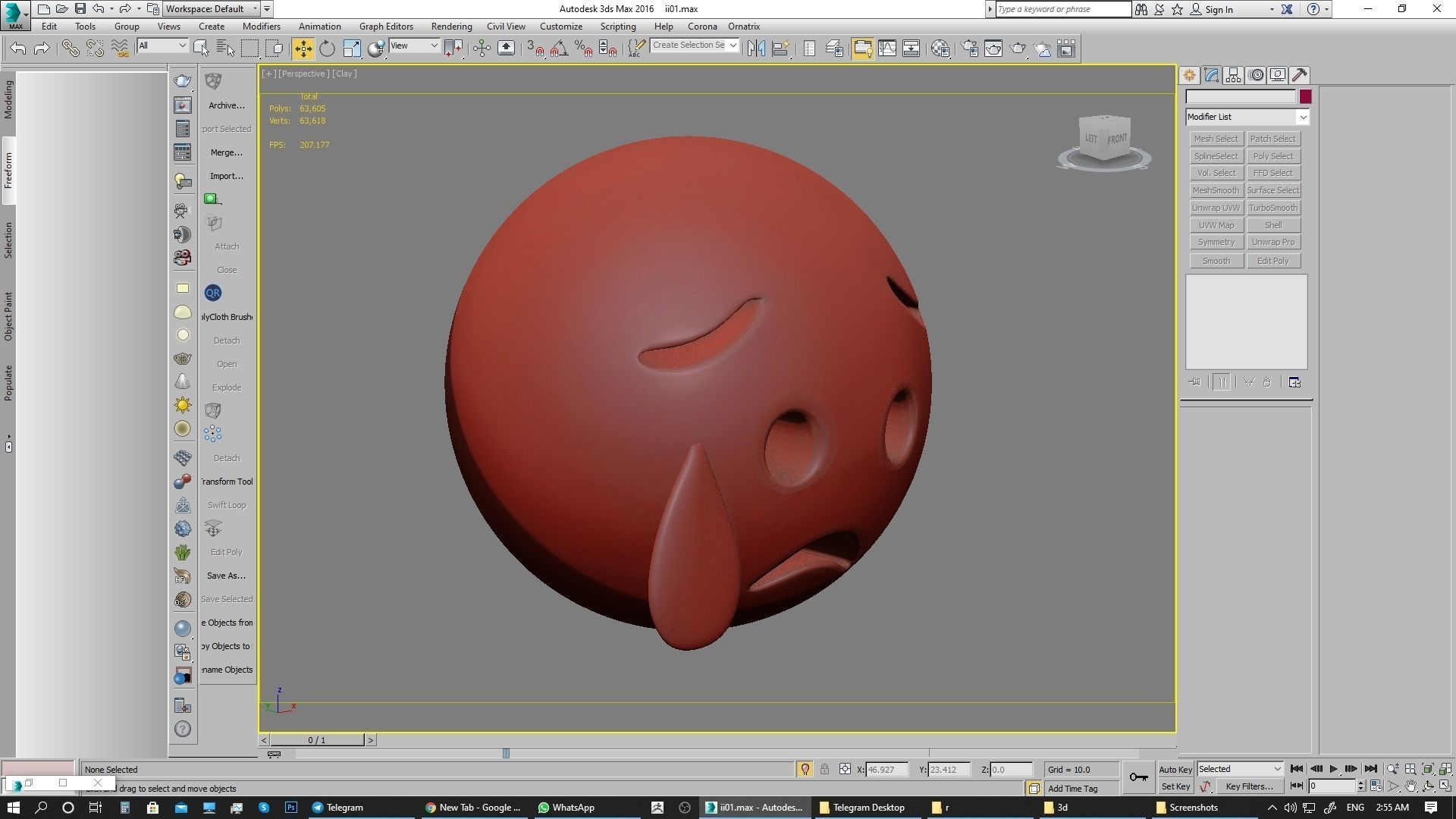Expand the Sign In dropdown arrow
The width and height of the screenshot is (1456, 819).
coord(1272,9)
